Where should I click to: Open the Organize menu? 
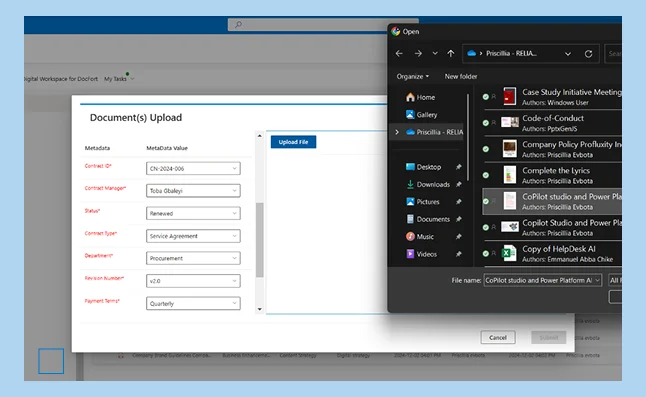(x=412, y=76)
